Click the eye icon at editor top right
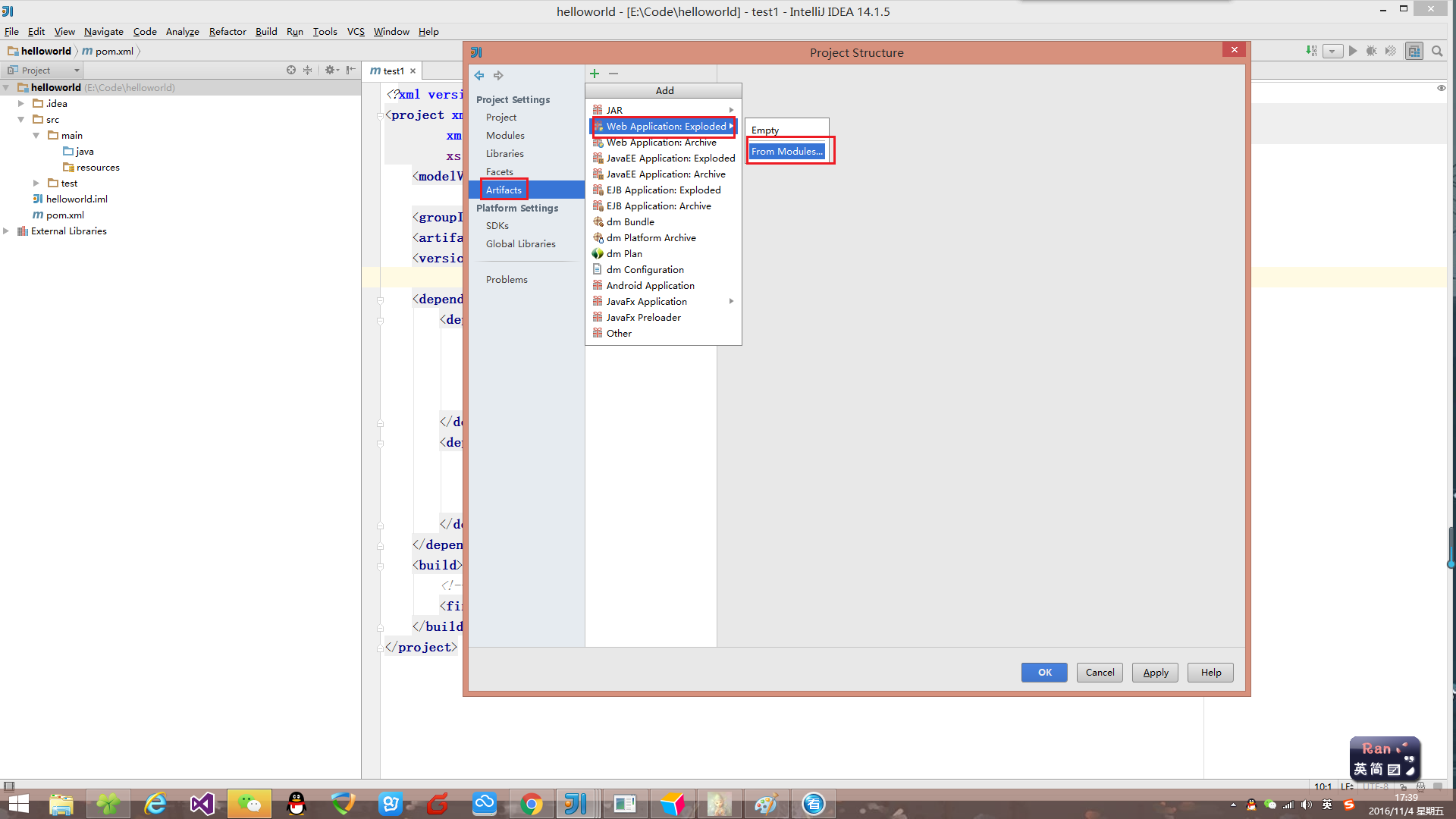This screenshot has height=819, width=1456. point(1441,88)
